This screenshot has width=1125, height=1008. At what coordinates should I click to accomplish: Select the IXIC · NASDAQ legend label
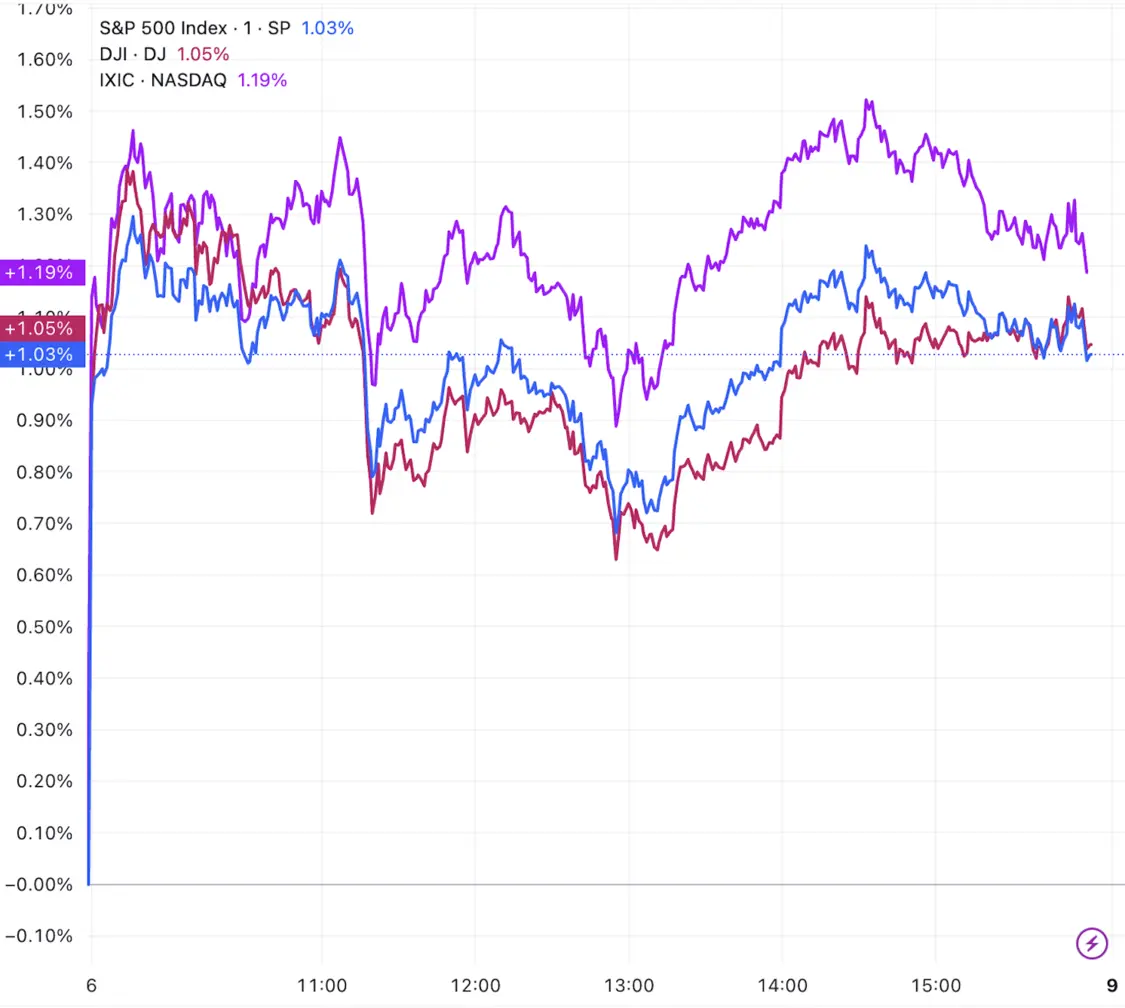(x=163, y=80)
